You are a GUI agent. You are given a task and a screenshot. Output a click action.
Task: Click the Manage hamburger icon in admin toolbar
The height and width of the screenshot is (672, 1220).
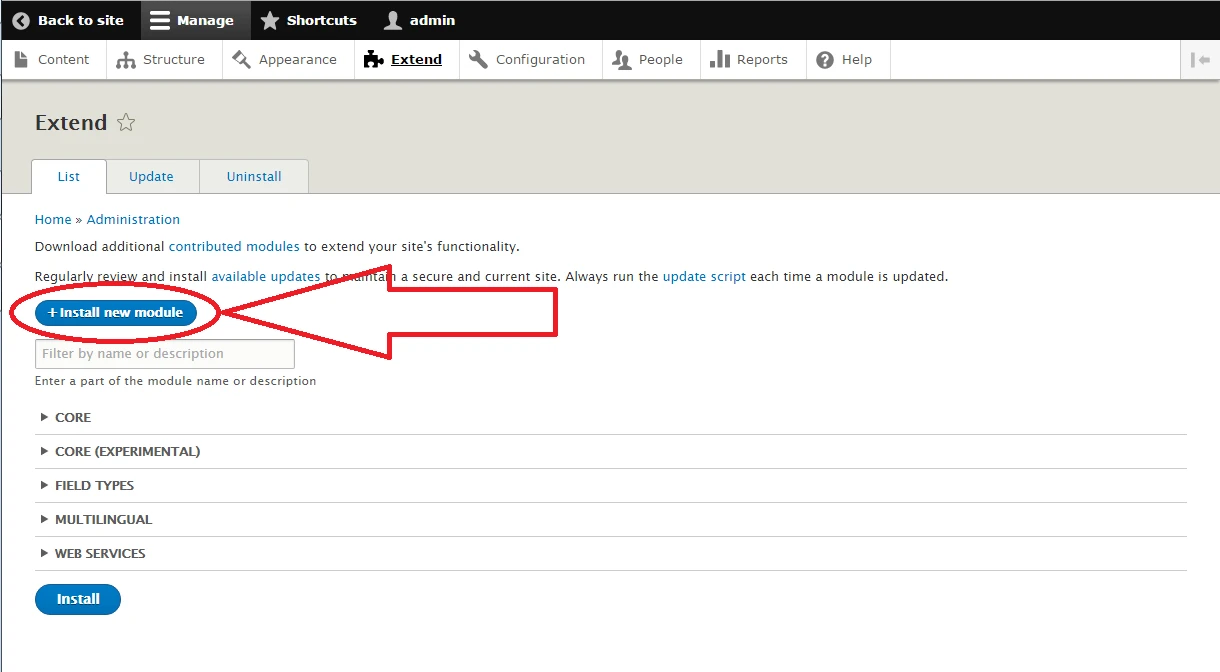pos(160,20)
